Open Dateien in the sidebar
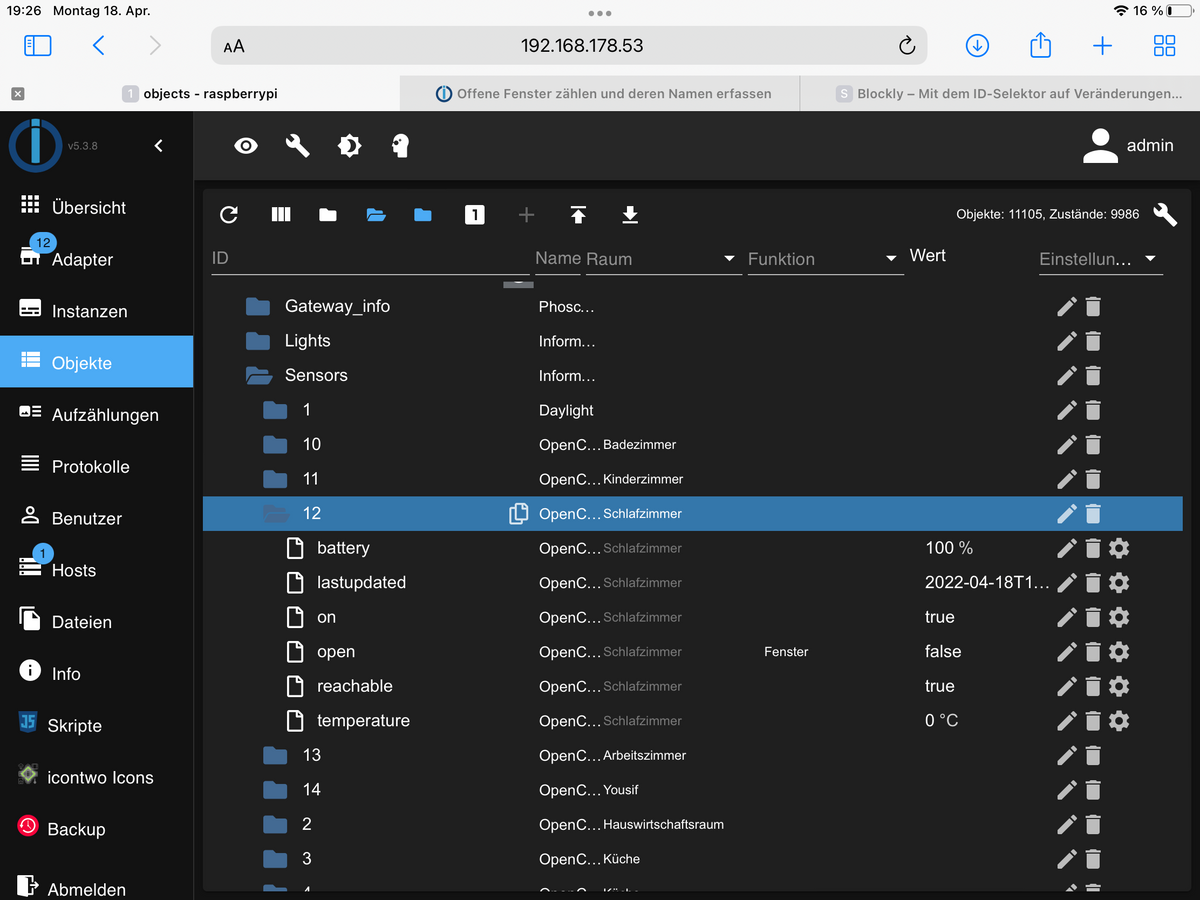 pos(96,622)
